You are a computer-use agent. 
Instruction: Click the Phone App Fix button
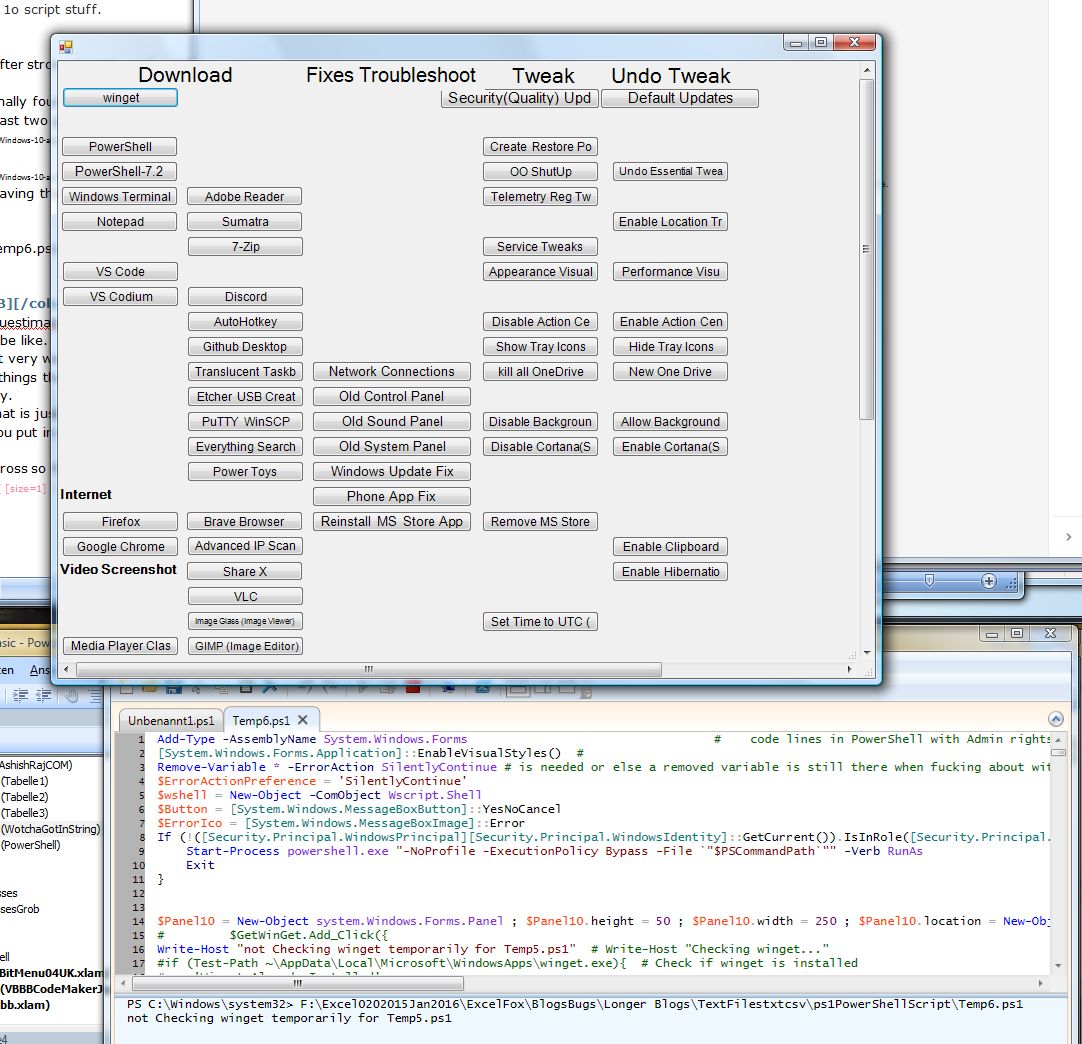click(391, 496)
